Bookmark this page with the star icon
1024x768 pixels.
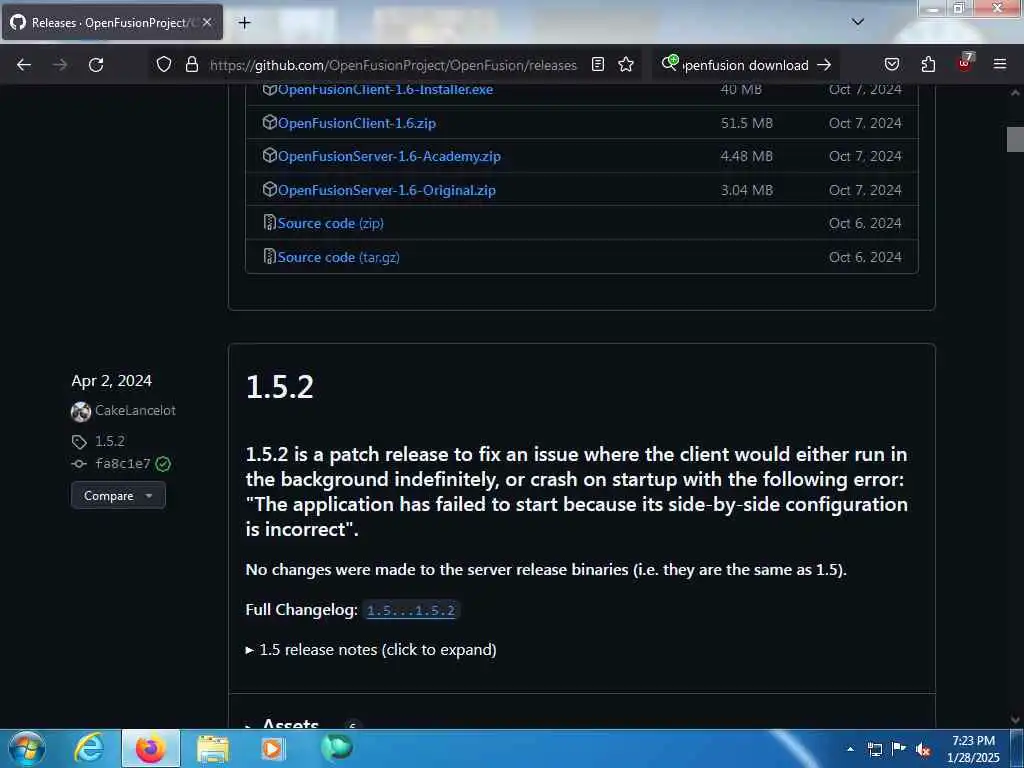626,64
